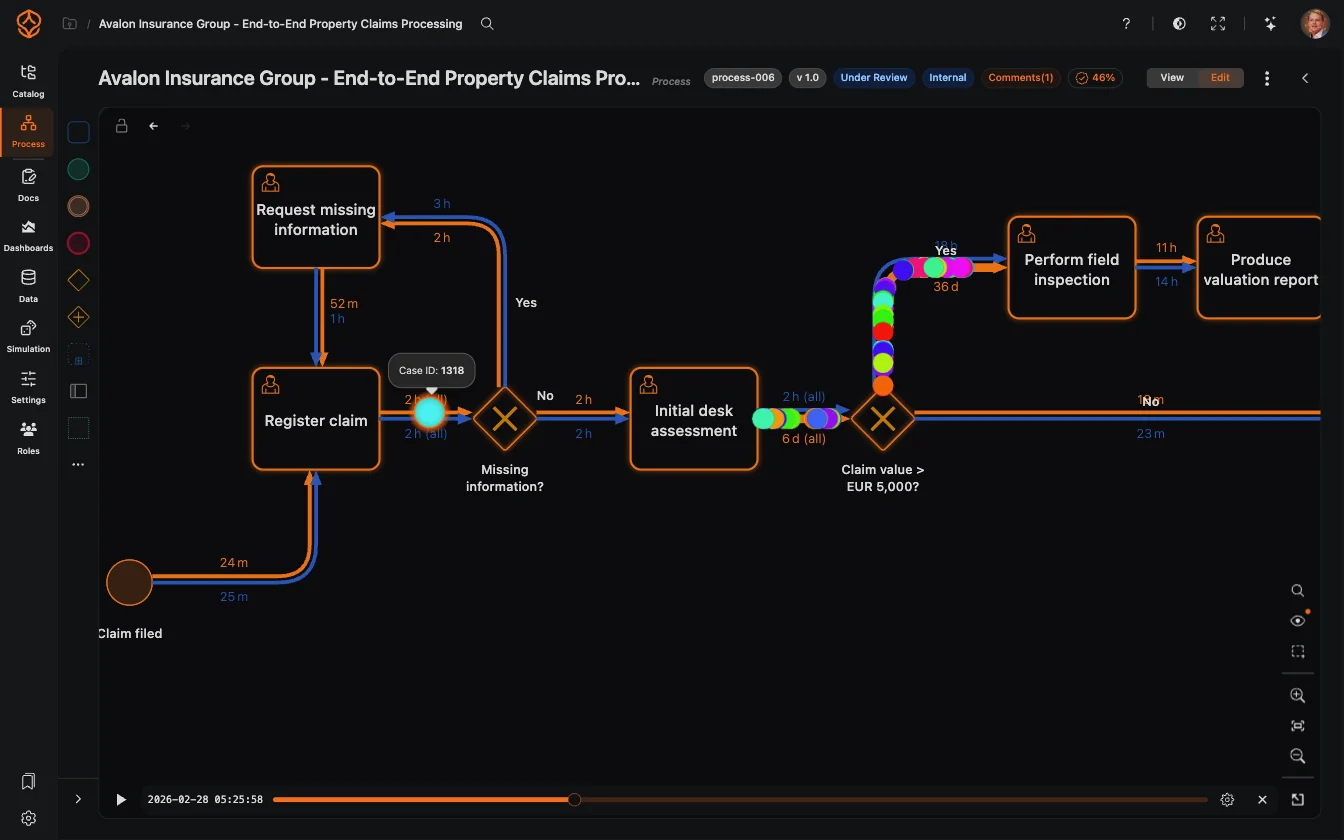Image resolution: width=1344 pixels, height=840 pixels.
Task: Play the simulation animation
Action: [x=121, y=800]
